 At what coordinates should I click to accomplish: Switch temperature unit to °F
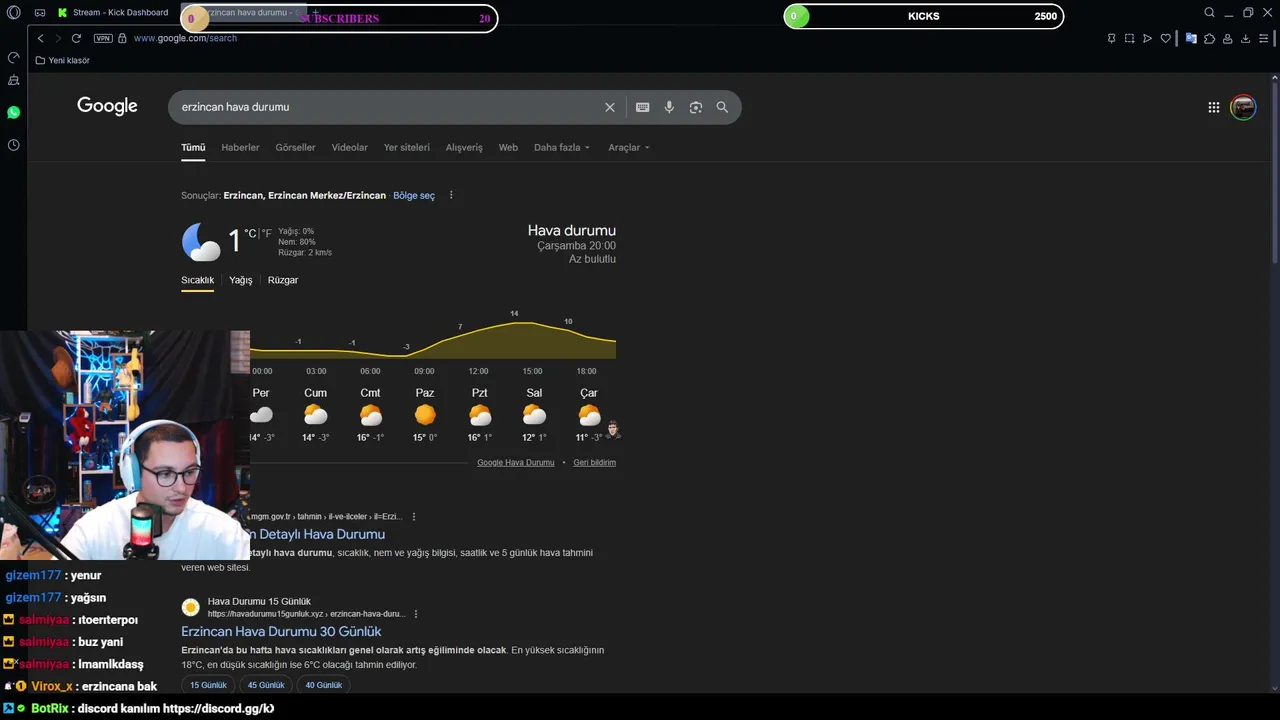pyautogui.click(x=266, y=234)
